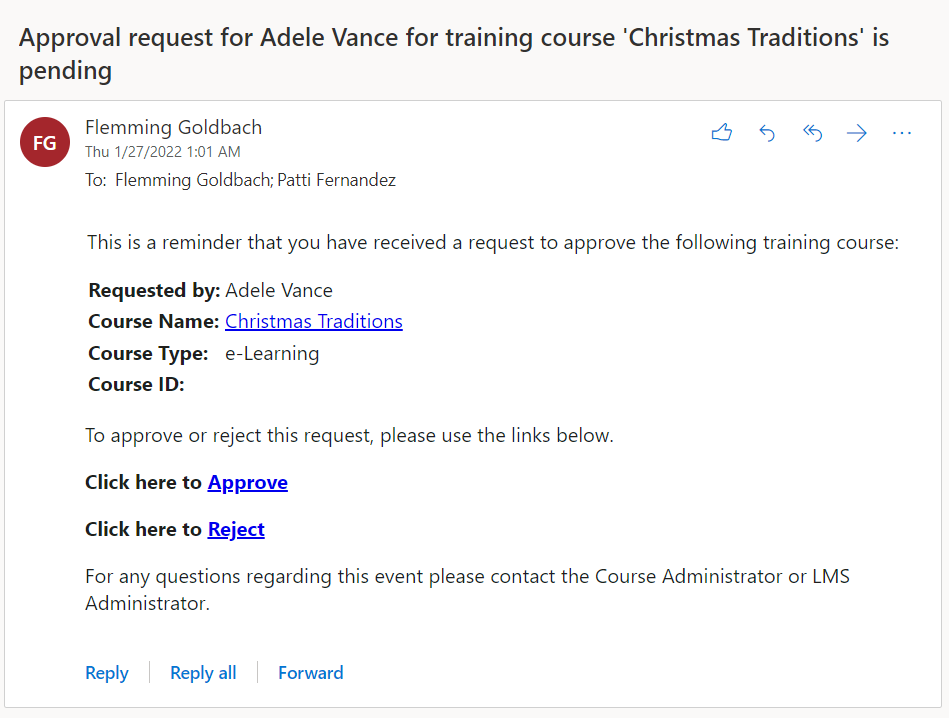Open the Christmas Traditions course link

point(313,322)
